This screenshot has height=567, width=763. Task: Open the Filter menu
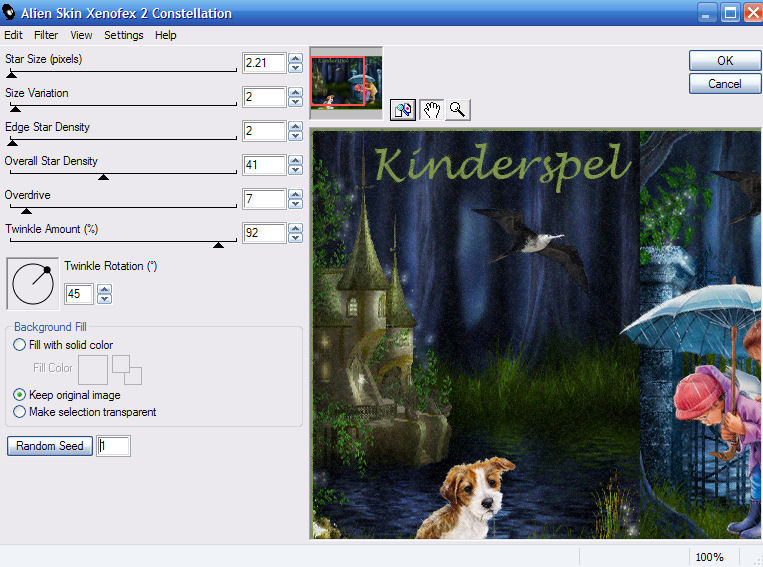(46, 35)
